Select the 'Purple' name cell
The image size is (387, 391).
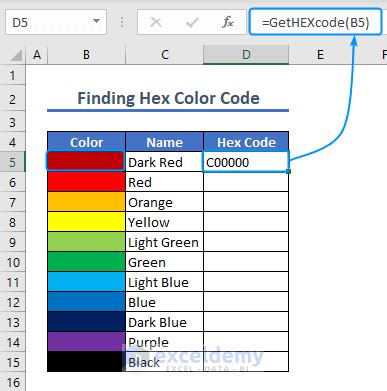164,342
